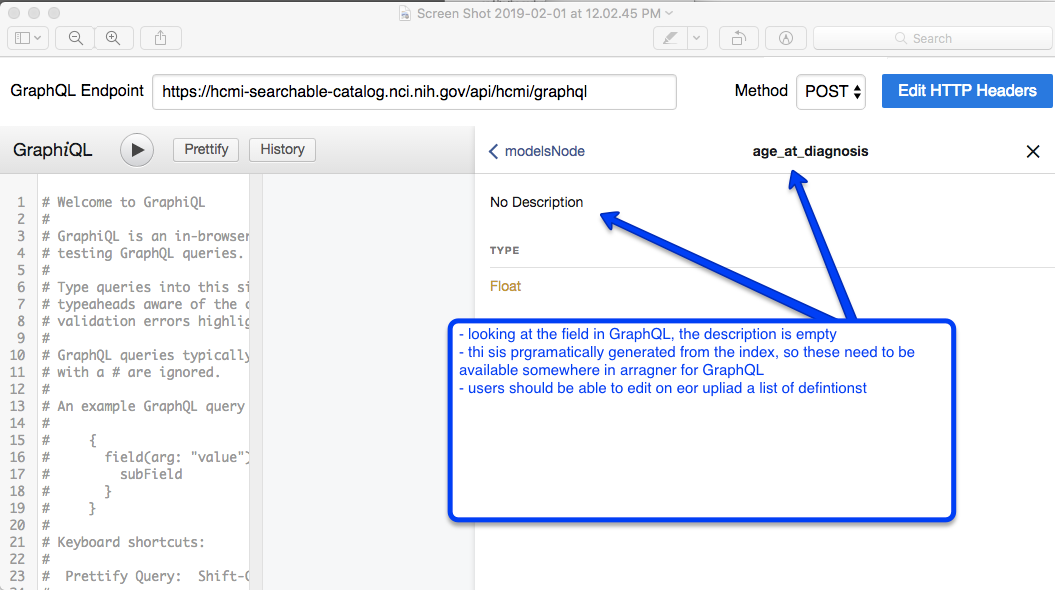Click the Preview Search field

click(x=933, y=38)
